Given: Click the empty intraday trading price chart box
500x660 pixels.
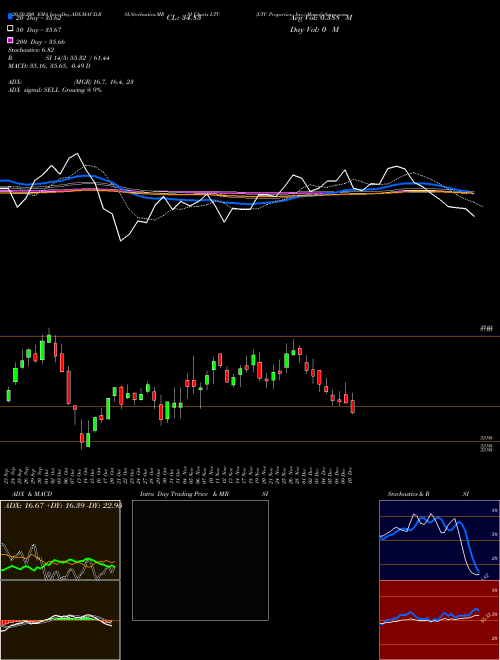Looking at the screenshot, I should (x=200, y=560).
